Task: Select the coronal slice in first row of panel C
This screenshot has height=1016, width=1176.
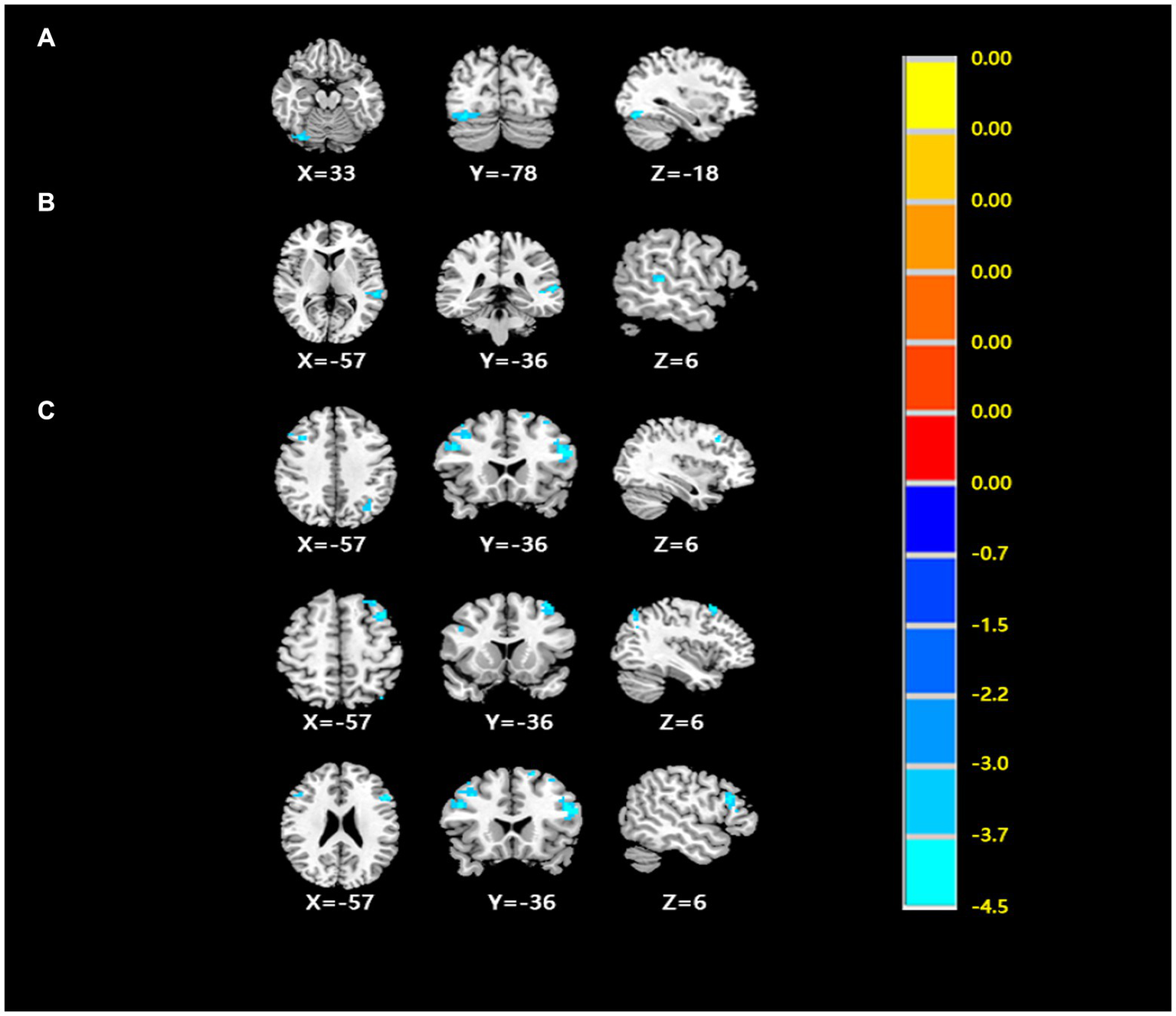Action: (x=505, y=464)
